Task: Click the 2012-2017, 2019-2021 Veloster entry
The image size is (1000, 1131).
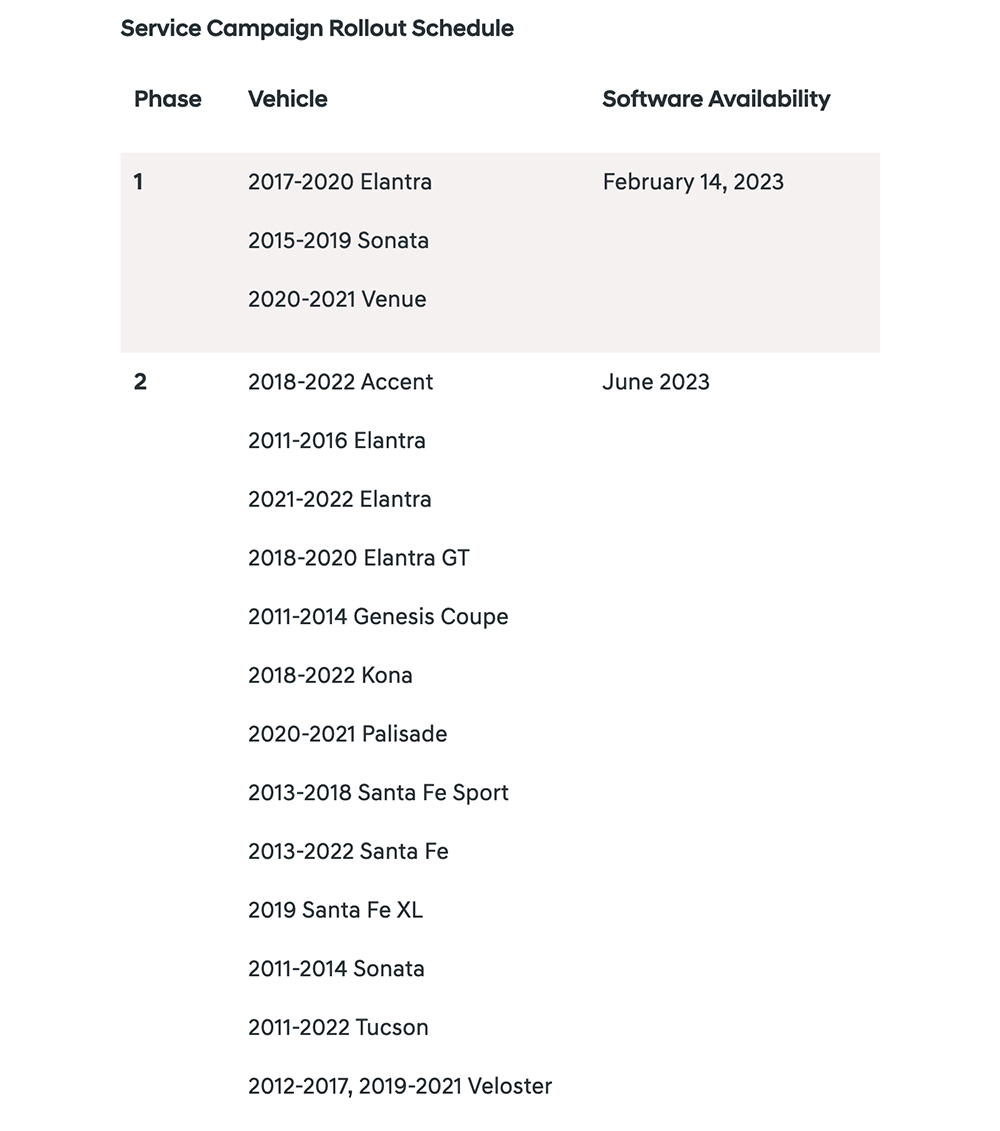Action: pyautogui.click(x=400, y=1086)
